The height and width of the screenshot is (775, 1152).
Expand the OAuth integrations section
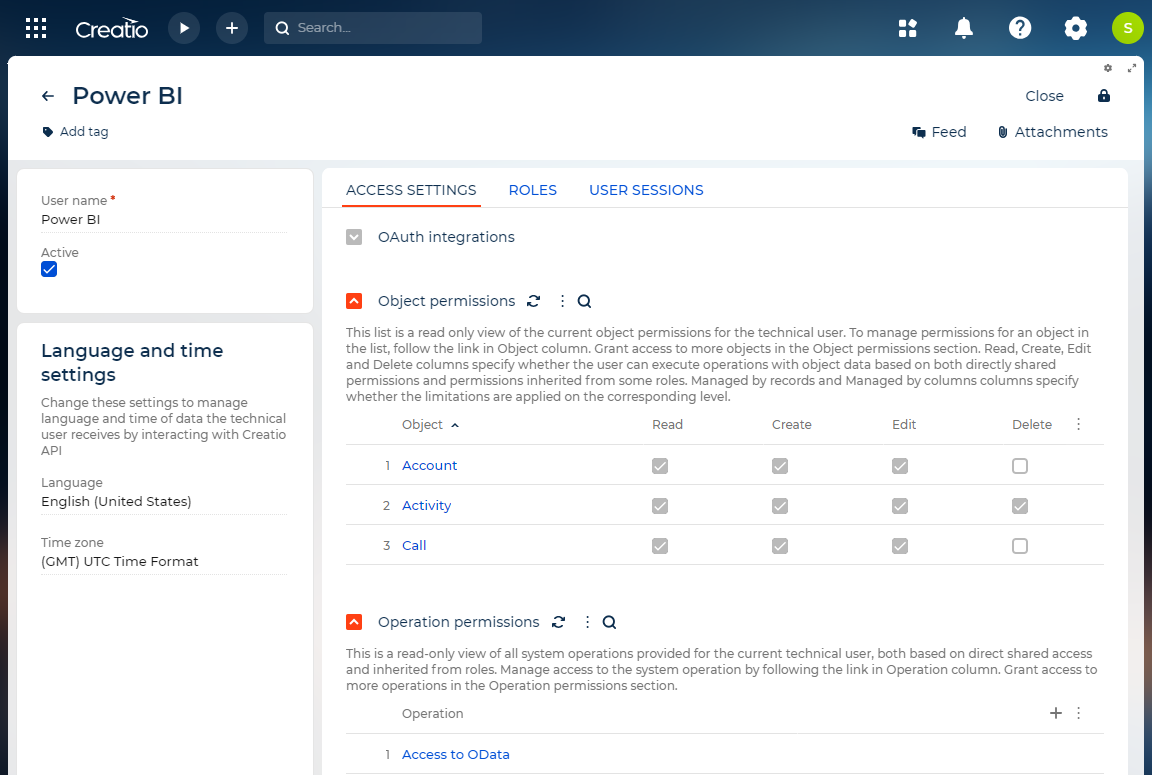[x=354, y=237]
